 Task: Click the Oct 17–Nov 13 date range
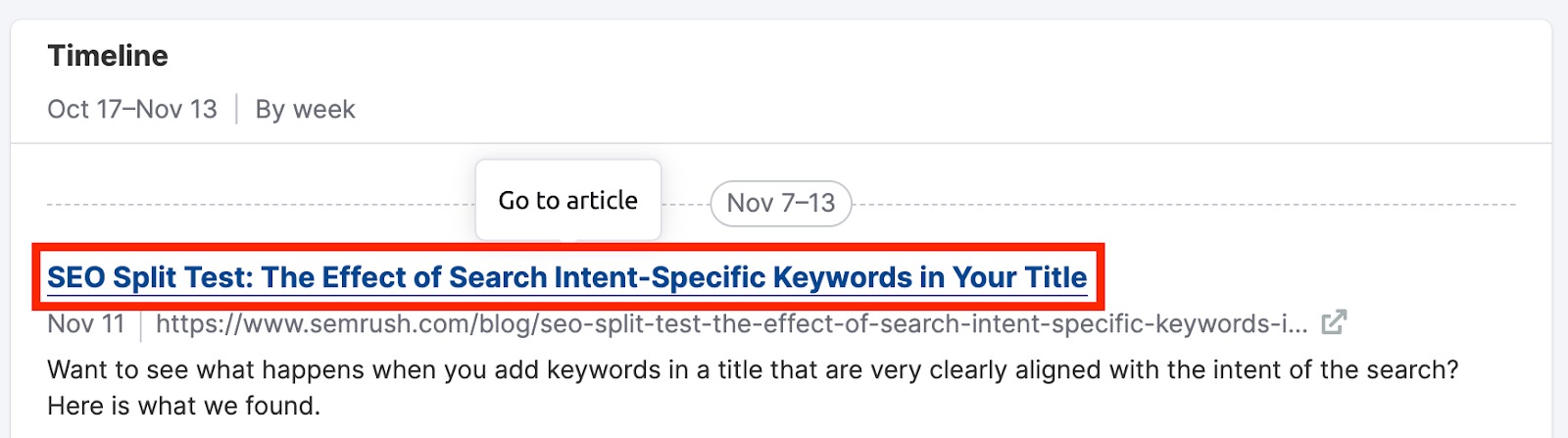(132, 109)
